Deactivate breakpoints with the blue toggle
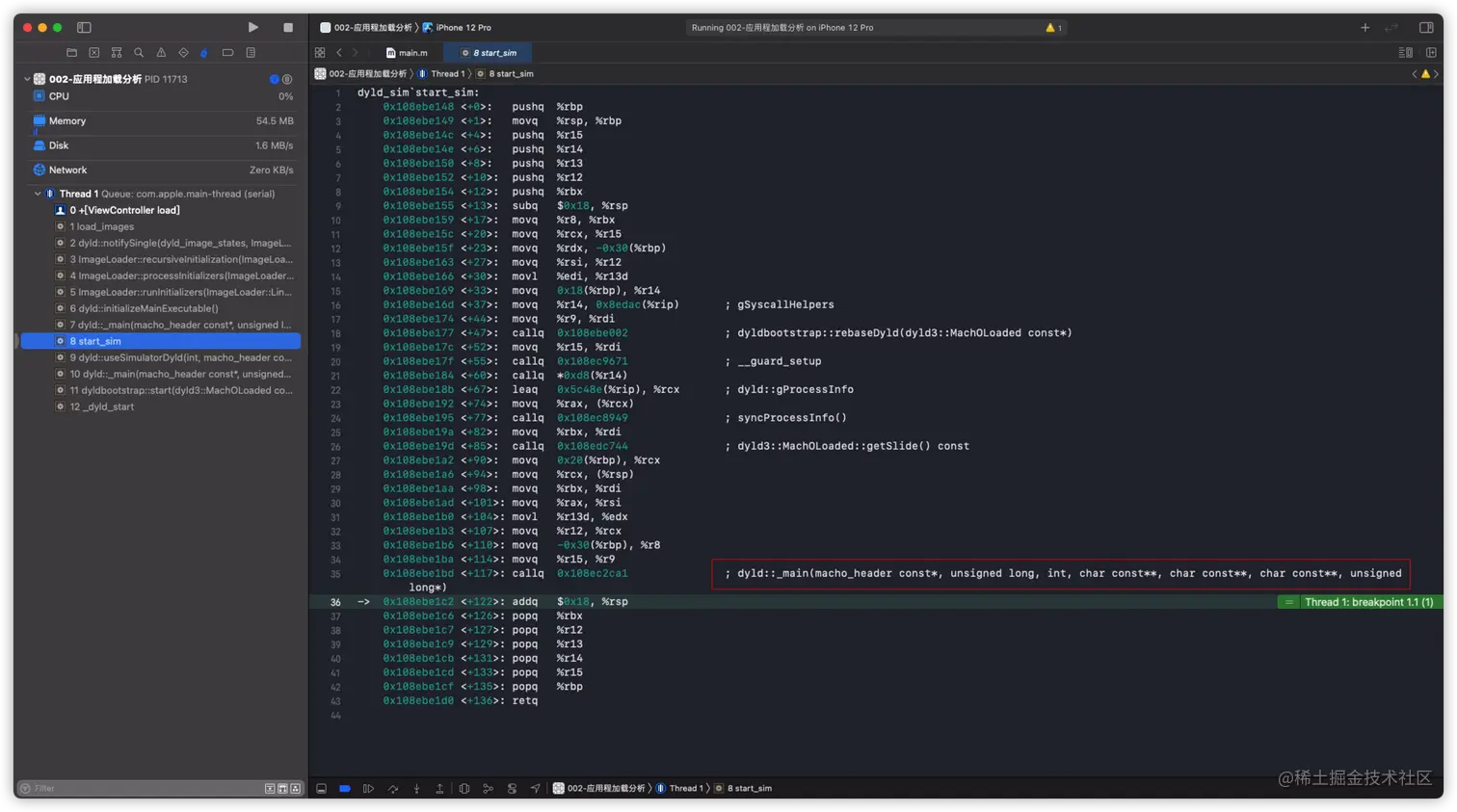 pyautogui.click(x=344, y=789)
